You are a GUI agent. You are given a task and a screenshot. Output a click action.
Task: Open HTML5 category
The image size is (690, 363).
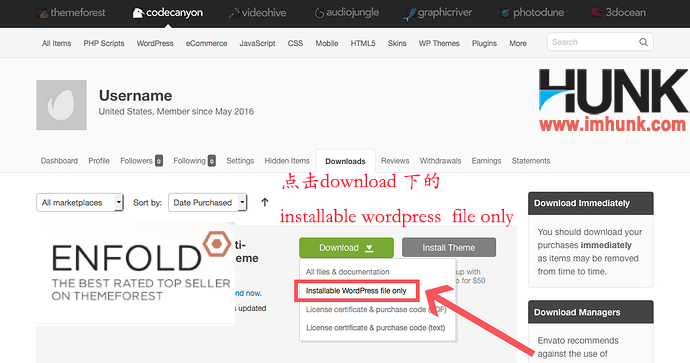point(363,43)
